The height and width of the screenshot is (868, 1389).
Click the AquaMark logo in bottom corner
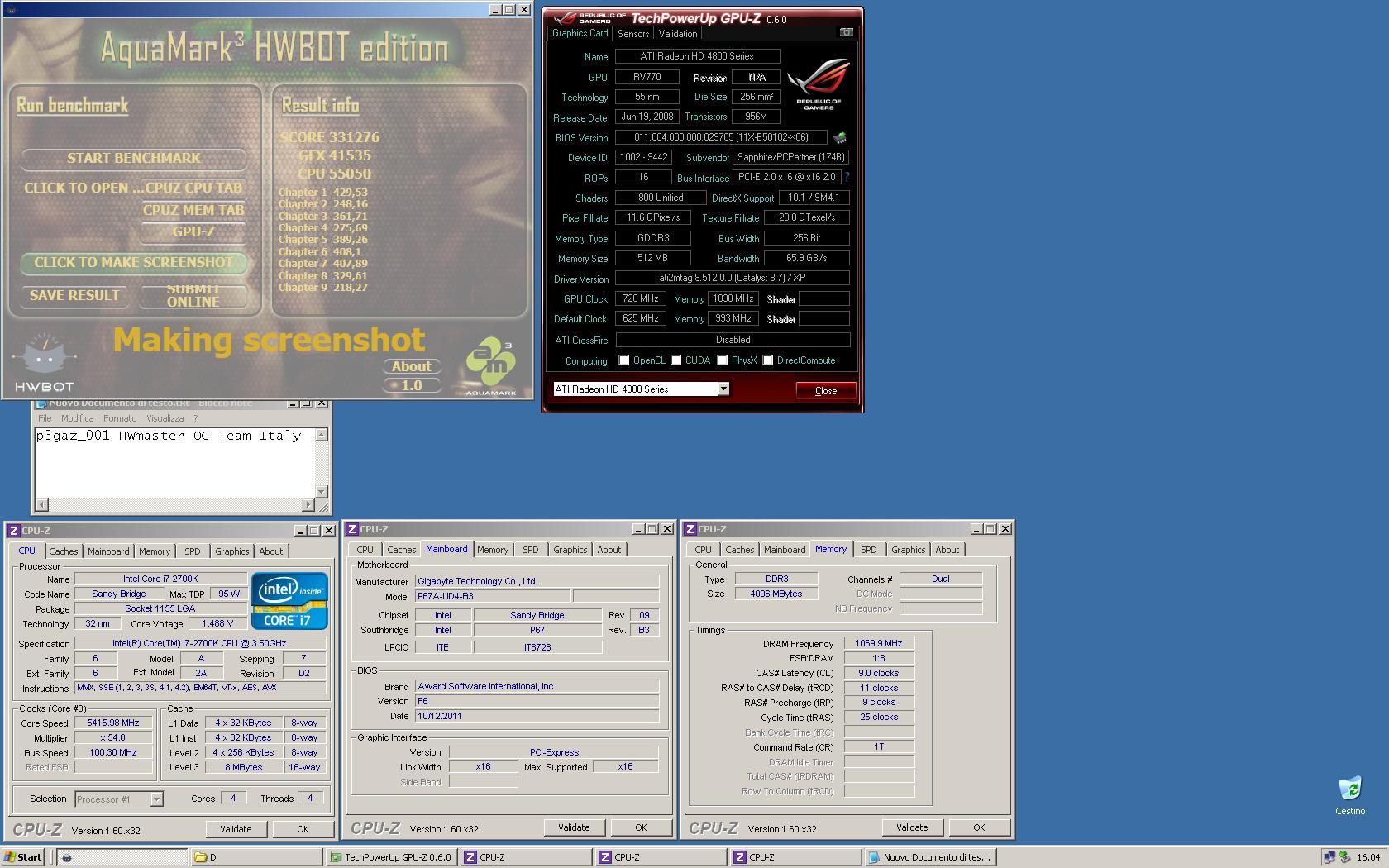click(490, 366)
